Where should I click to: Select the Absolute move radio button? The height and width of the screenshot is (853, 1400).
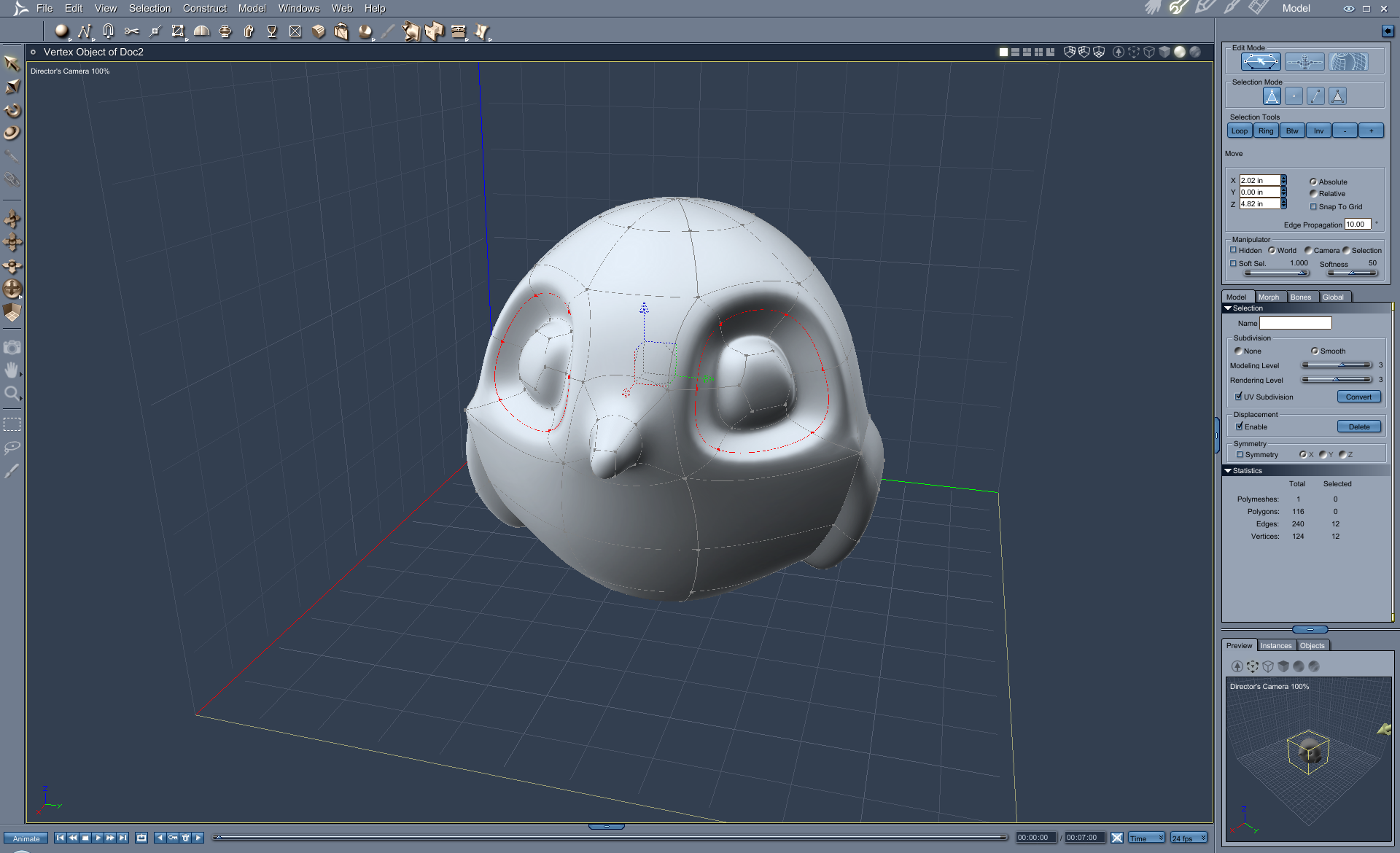pos(1313,182)
